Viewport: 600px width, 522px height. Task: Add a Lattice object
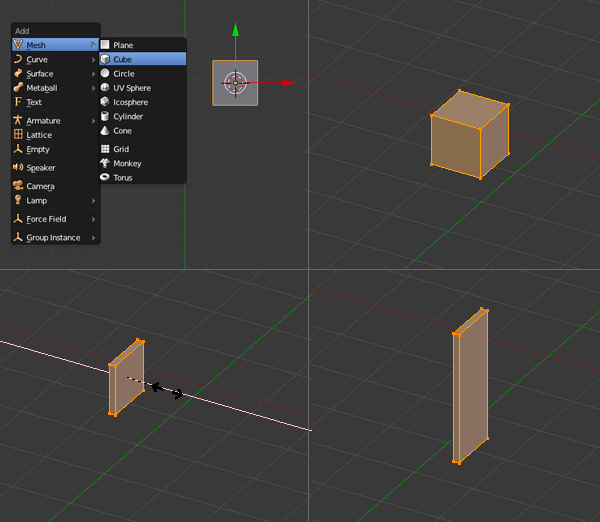(55, 135)
